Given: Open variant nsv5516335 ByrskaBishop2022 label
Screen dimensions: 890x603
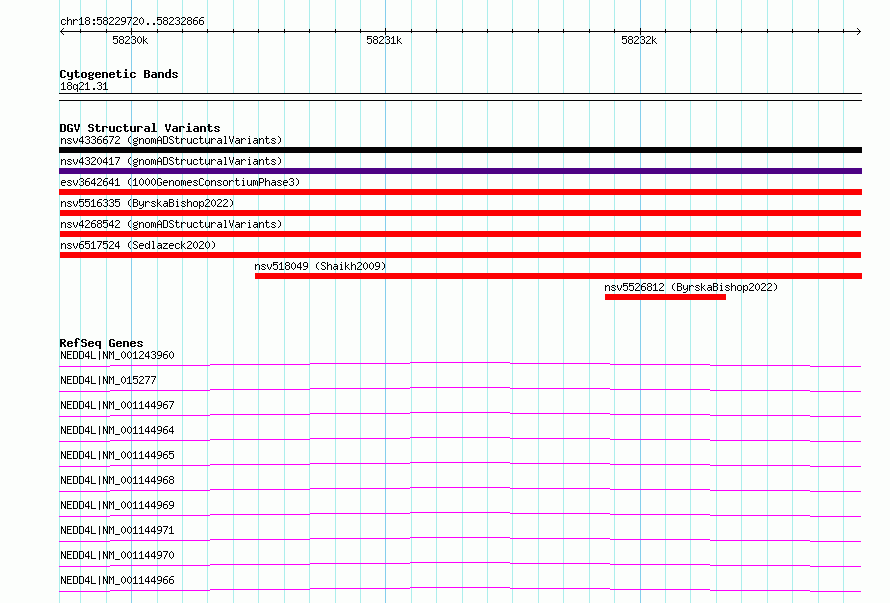Looking at the screenshot, I should point(147,203).
